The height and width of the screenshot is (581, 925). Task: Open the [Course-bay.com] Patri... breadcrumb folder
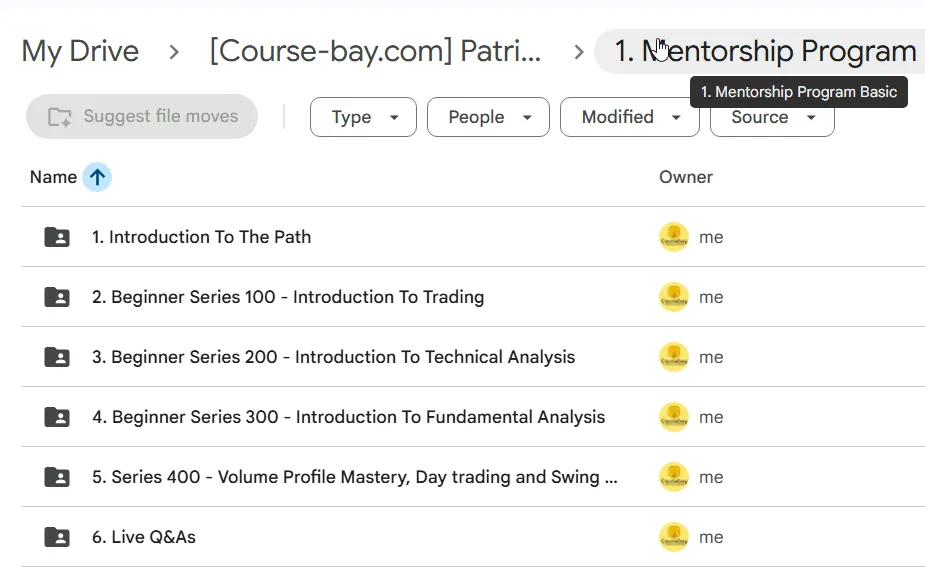pyautogui.click(x=375, y=51)
